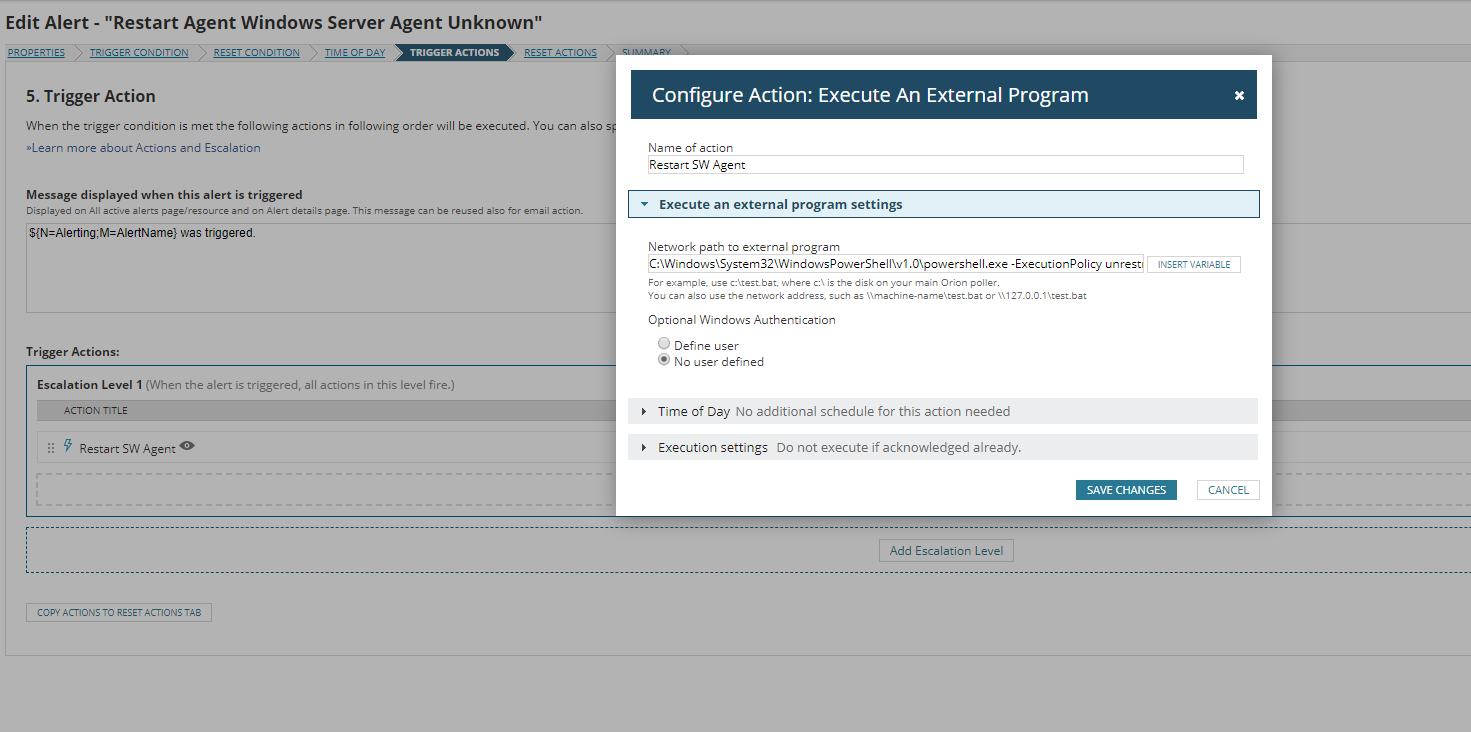This screenshot has height=732, width=1471.
Task: Click the Network path to external program field
Action: [x=895, y=264]
